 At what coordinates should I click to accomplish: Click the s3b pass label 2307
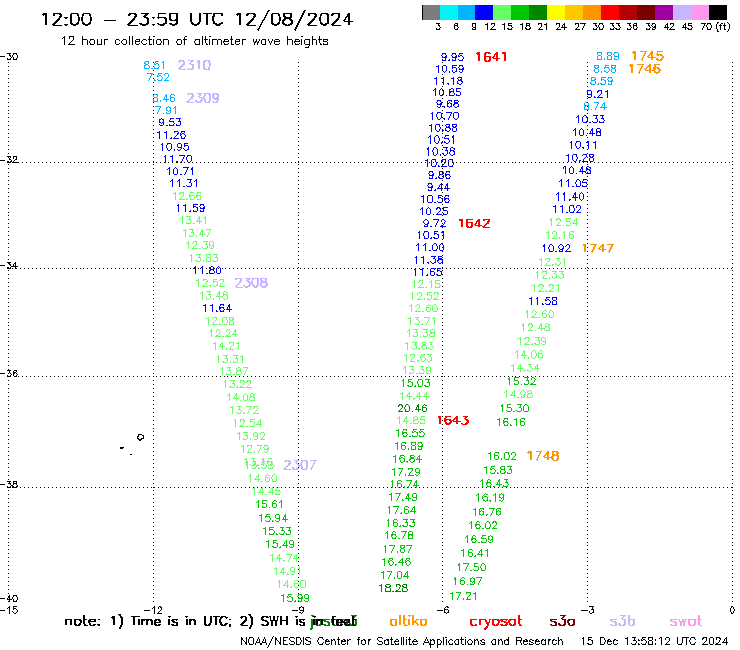[300, 465]
